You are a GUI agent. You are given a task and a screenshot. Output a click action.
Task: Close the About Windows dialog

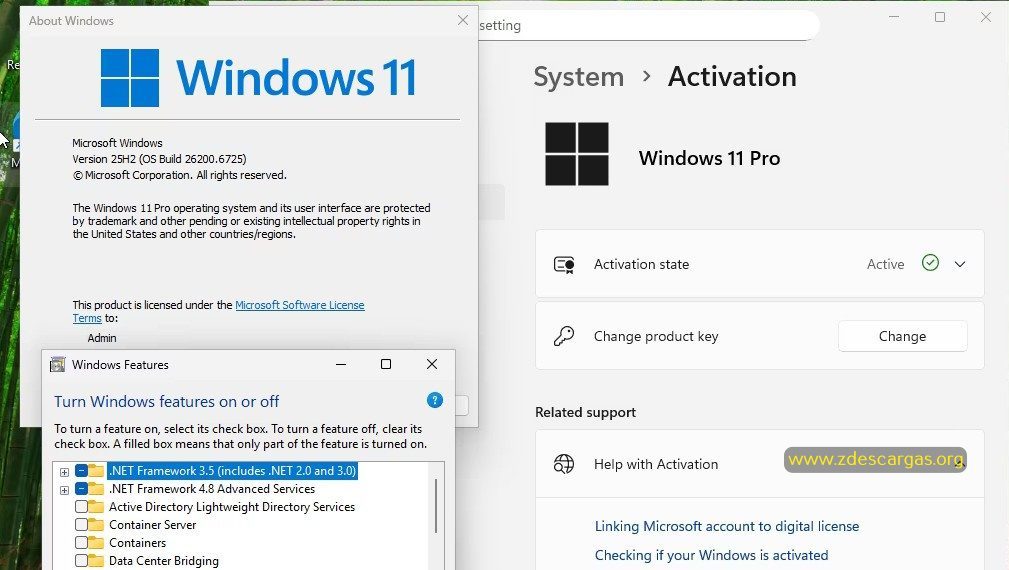tap(463, 20)
